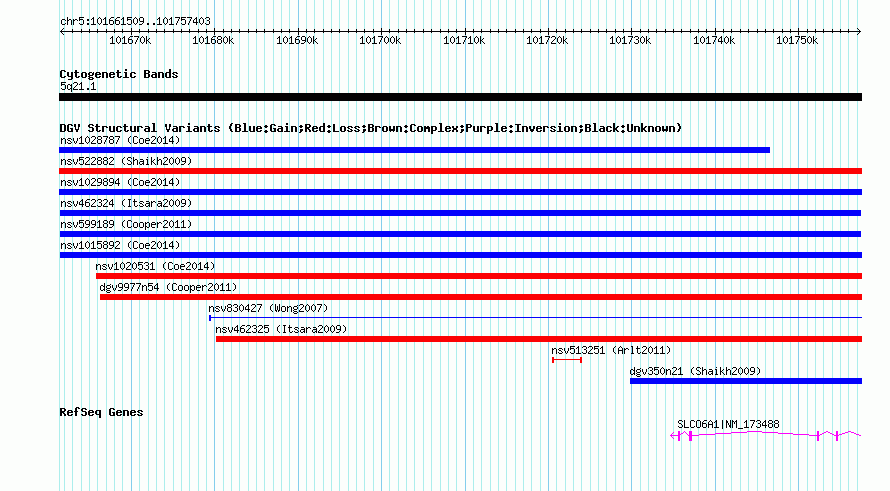Open variant label nsv599189 (Cooper2011)
Viewport: 890px width, 491px height.
[126, 224]
